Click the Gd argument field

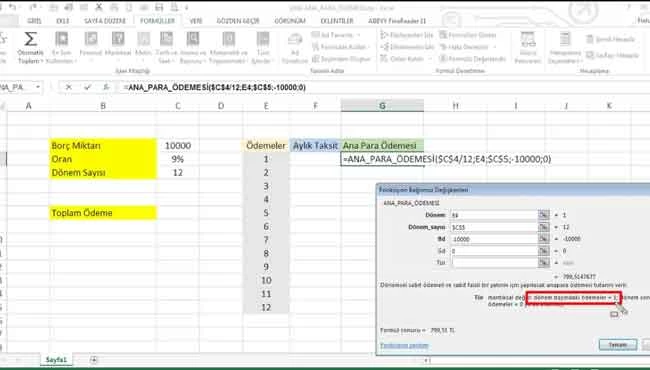point(493,251)
